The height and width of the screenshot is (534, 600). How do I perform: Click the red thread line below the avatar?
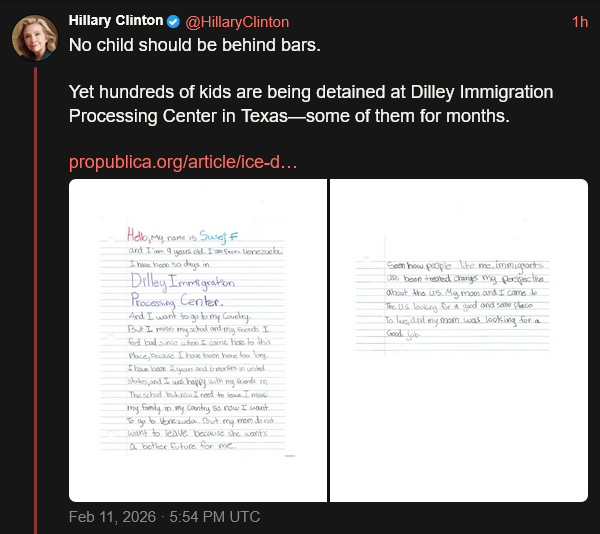(34, 300)
